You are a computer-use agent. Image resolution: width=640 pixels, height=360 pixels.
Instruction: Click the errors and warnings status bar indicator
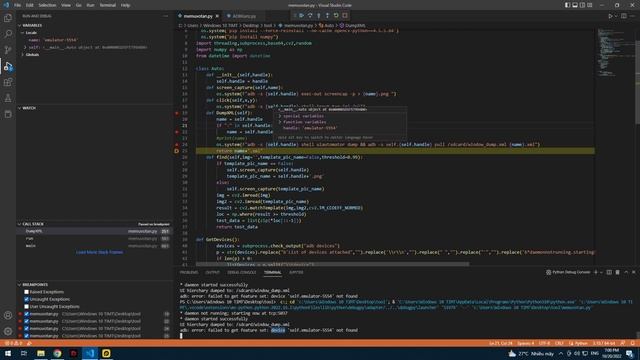click(13, 343)
